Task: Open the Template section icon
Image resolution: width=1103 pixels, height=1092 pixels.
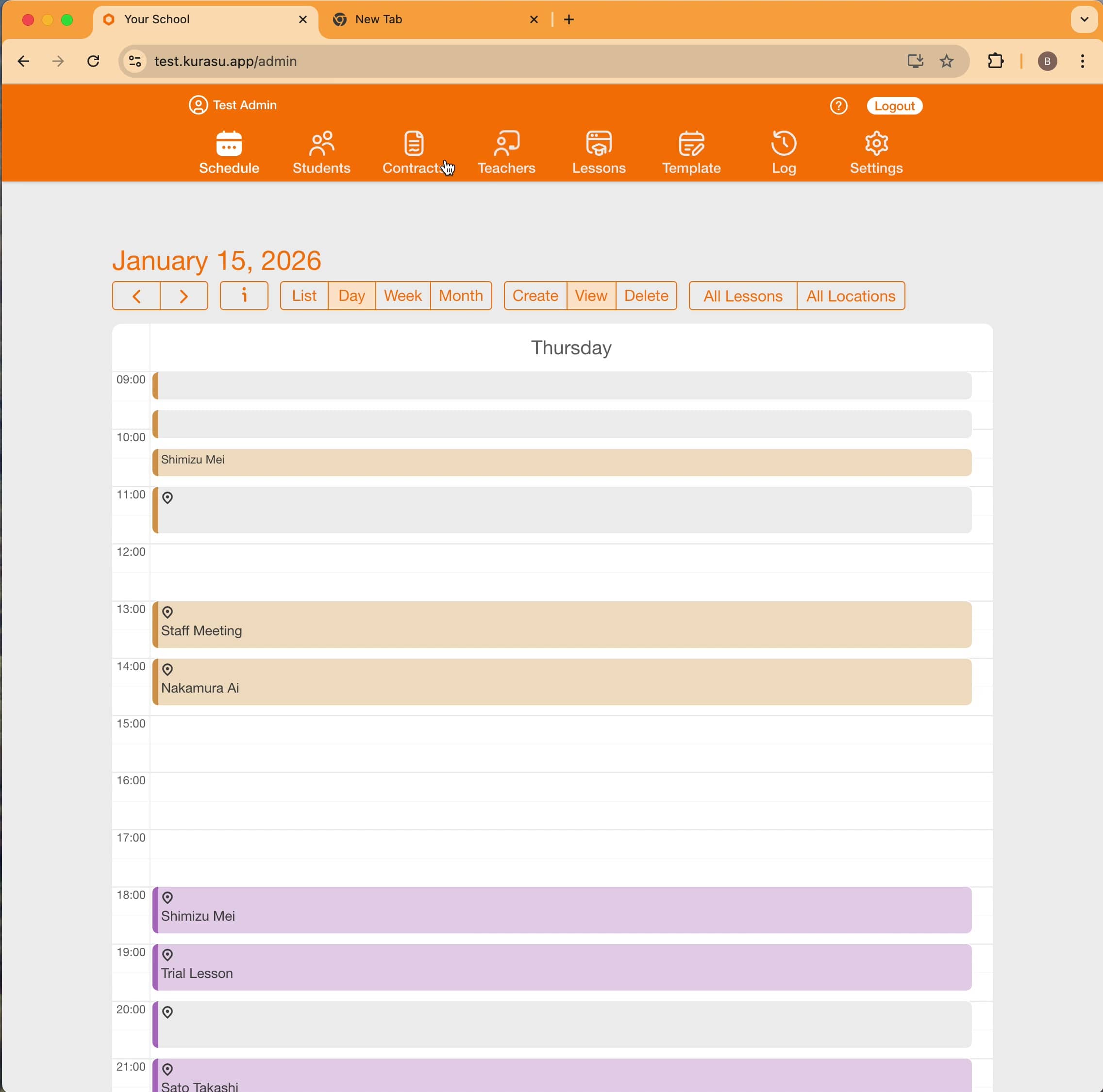Action: (691, 144)
